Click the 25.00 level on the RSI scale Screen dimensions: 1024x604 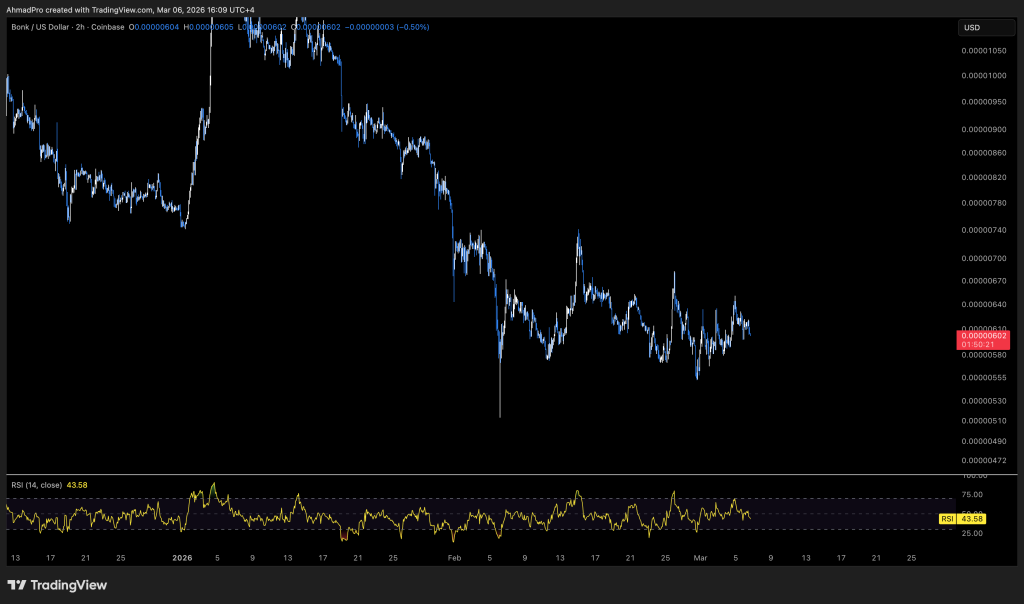[x=972, y=532]
